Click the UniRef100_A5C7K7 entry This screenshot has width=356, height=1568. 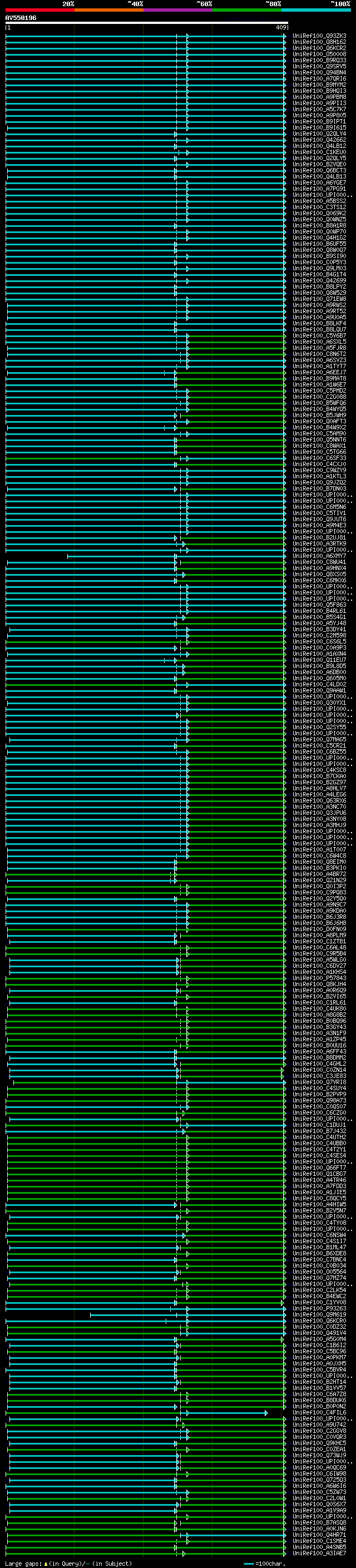click(319, 109)
